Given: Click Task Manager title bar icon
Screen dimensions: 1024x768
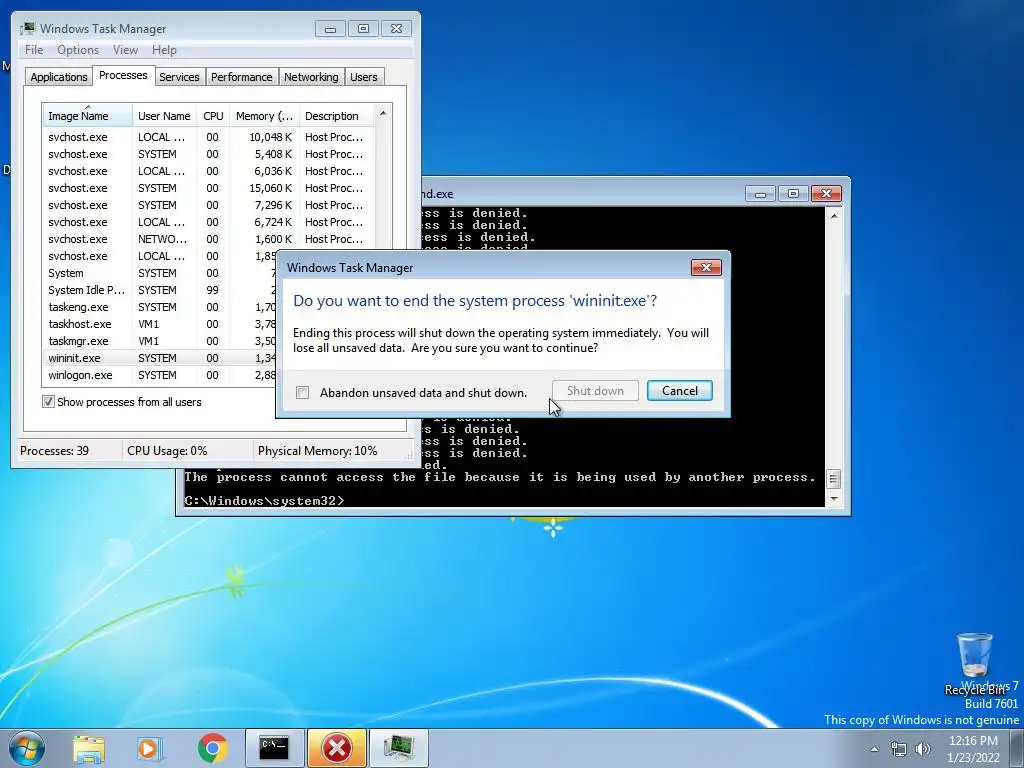Looking at the screenshot, I should pyautogui.click(x=27, y=28).
